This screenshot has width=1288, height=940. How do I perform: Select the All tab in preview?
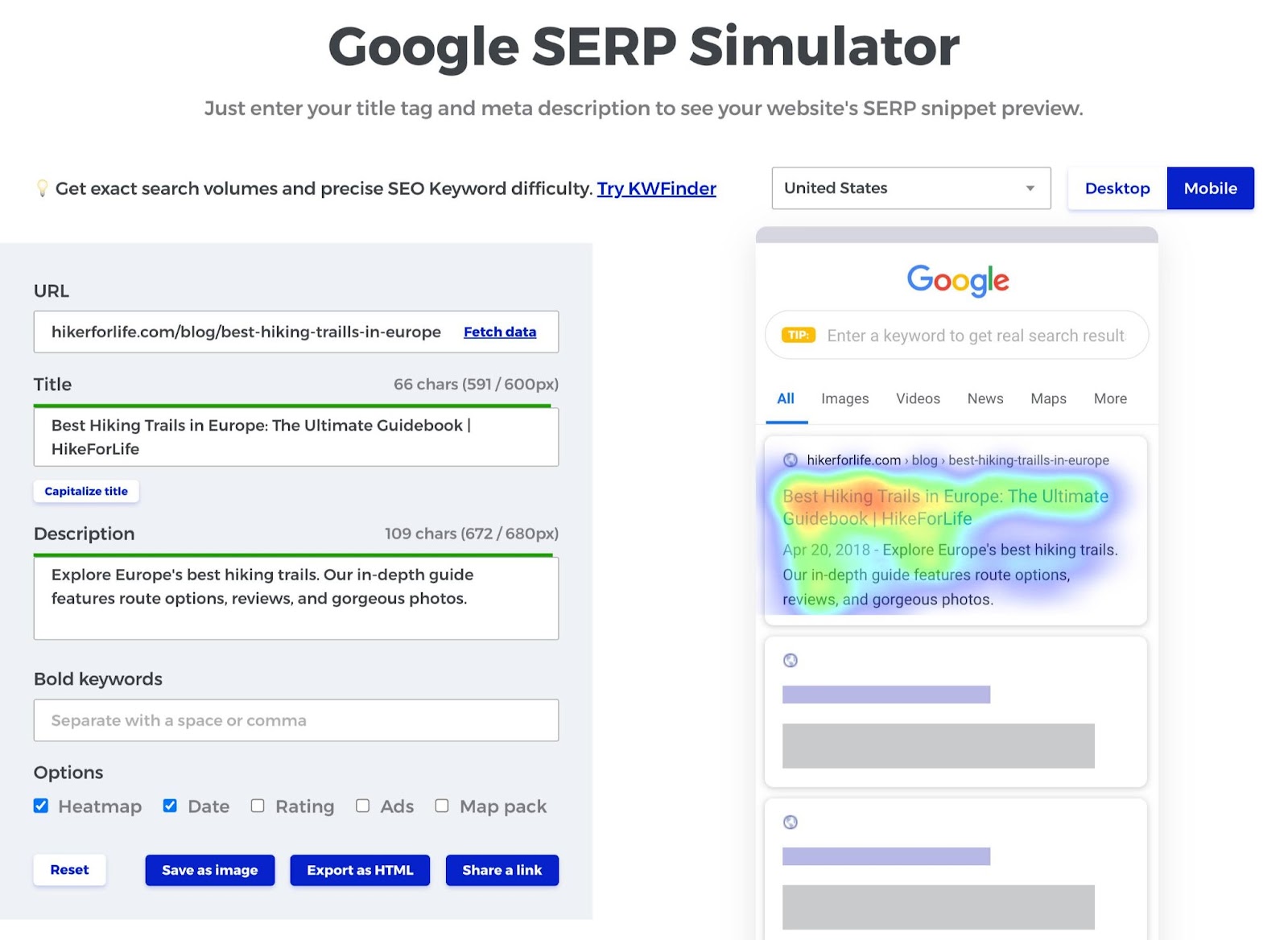(786, 398)
